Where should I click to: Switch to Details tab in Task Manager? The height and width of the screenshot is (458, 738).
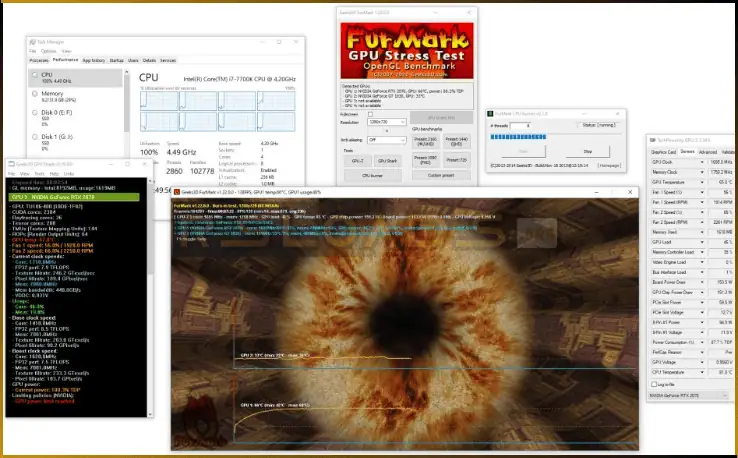pos(149,60)
